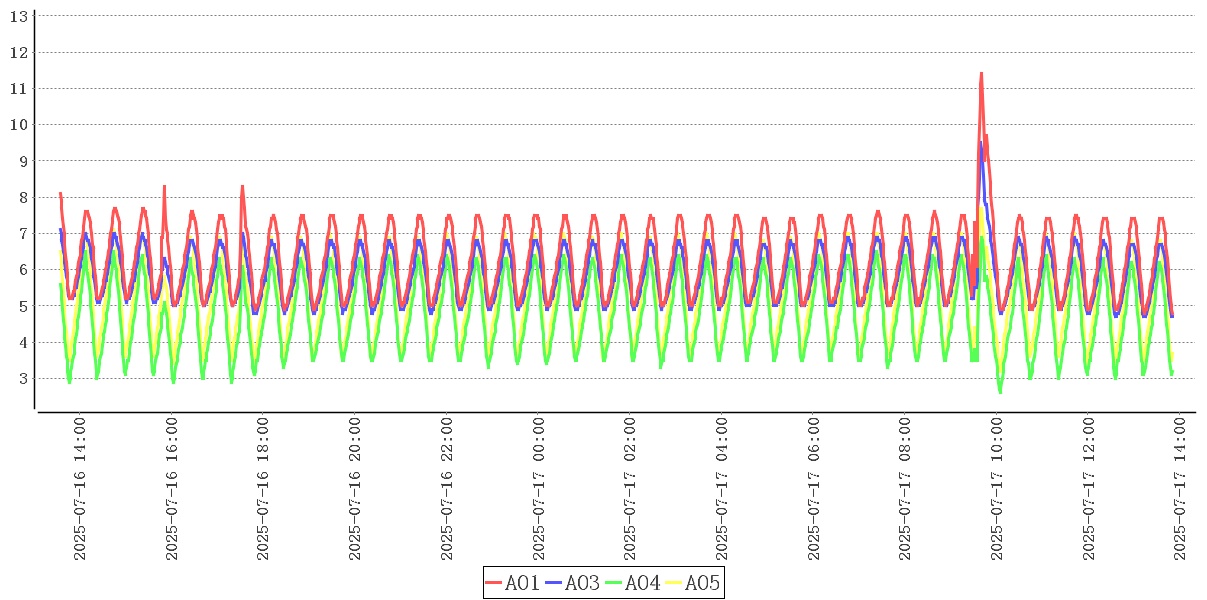The height and width of the screenshot is (600, 1207).
Task: Click the yellow A05 legend line swatch
Action: point(674,583)
